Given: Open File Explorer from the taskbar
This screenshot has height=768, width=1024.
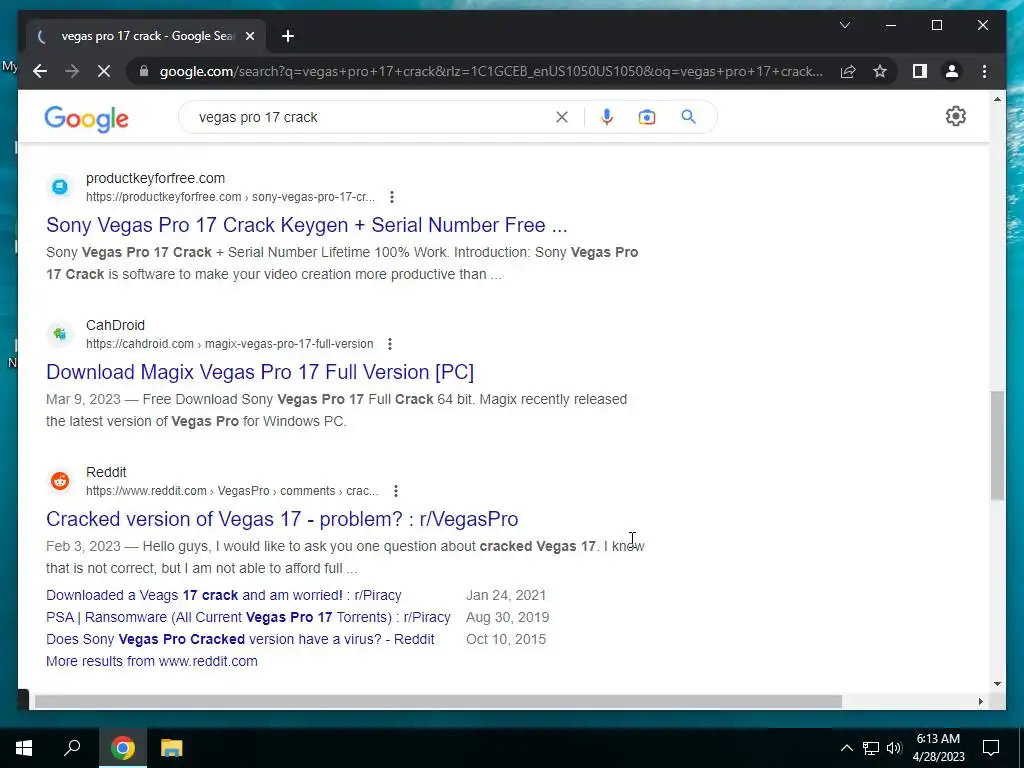Looking at the screenshot, I should coord(172,748).
